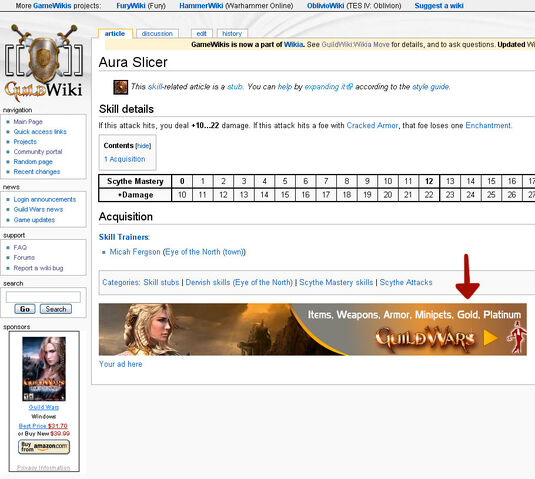535x479 pixels.
Task: Open the Cracked Armor link
Action: [x=372, y=126]
